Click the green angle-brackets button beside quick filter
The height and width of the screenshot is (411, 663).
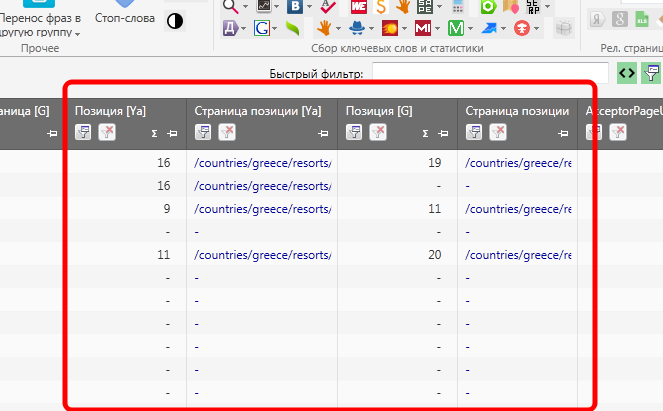(x=627, y=72)
